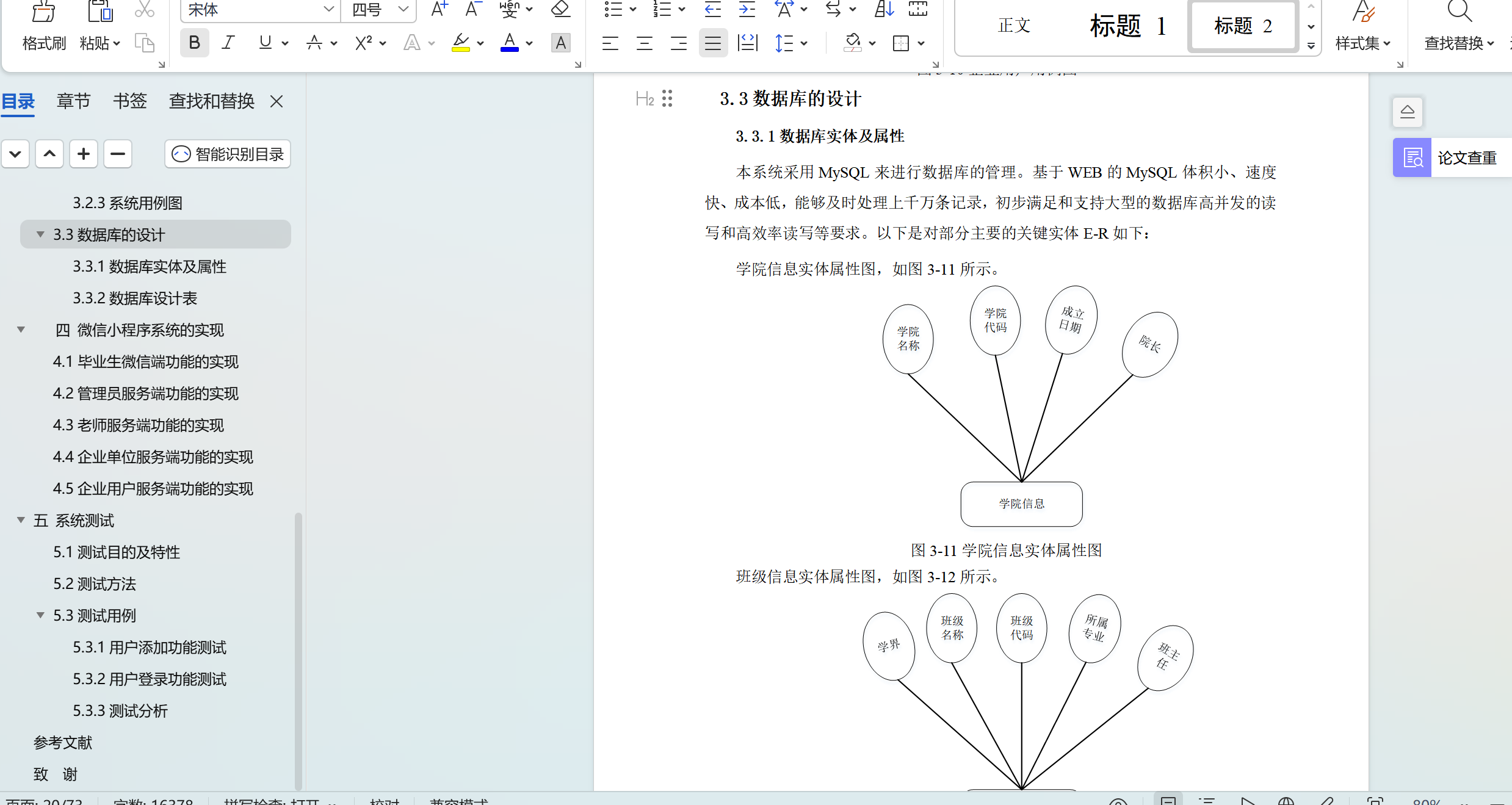
Task: Apply strikethrough formatting
Action: click(314, 42)
